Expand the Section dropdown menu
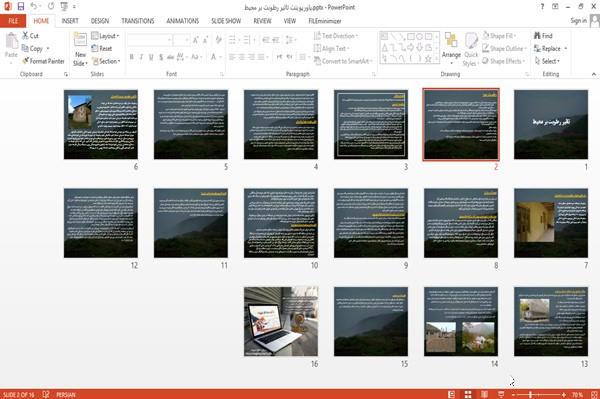 (106, 61)
